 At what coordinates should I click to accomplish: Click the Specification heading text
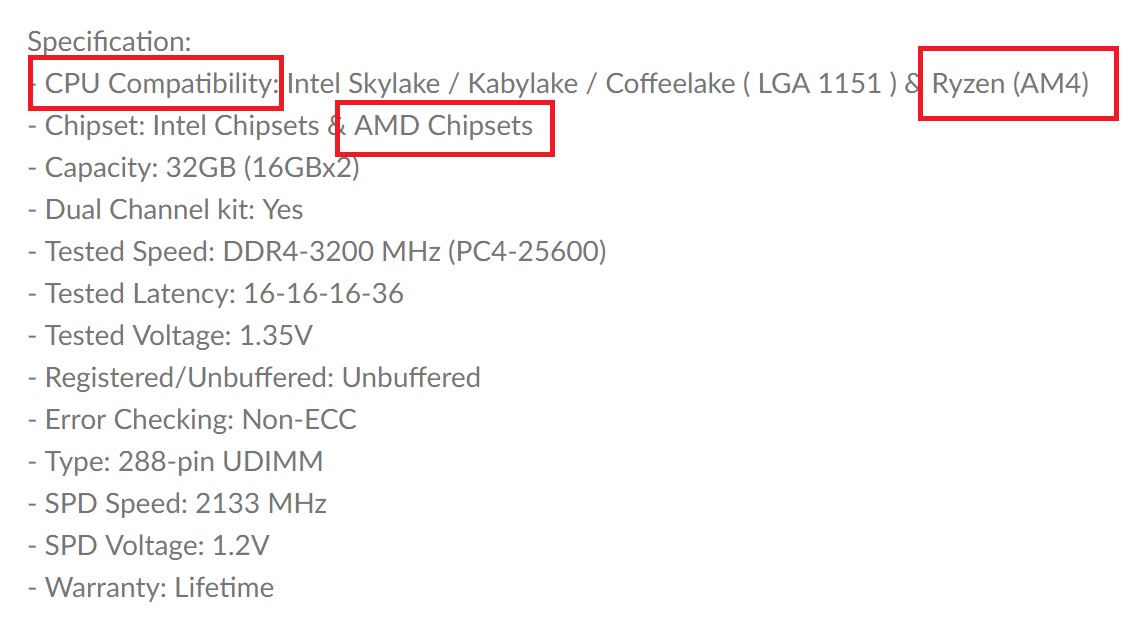click(x=110, y=42)
